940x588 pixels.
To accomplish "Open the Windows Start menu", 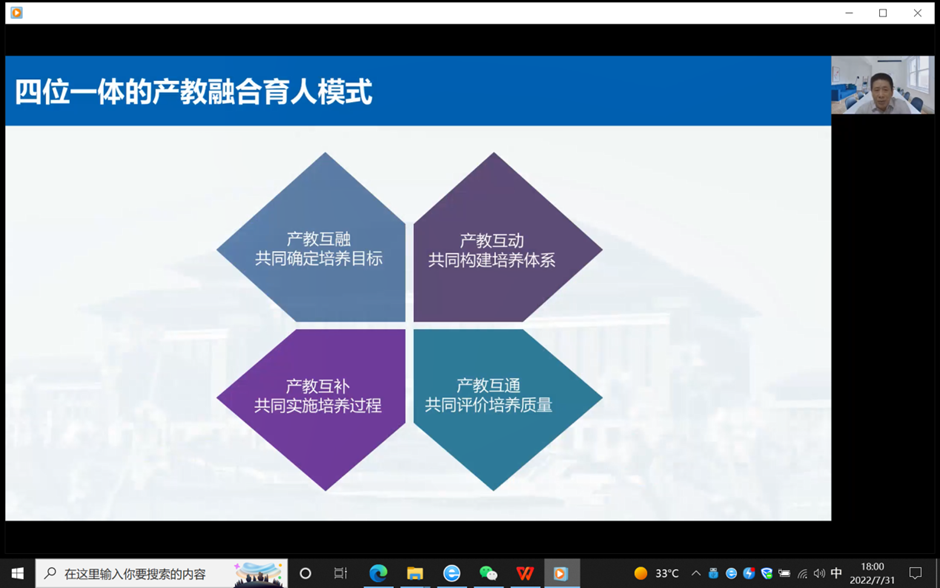I will pyautogui.click(x=17, y=573).
